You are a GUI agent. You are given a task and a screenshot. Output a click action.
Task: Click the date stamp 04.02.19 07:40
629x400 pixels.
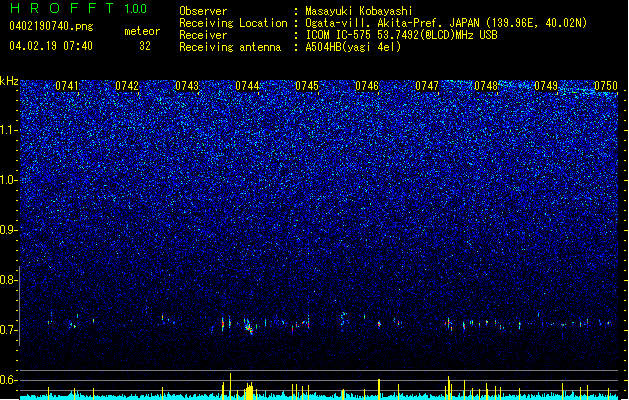click(51, 46)
